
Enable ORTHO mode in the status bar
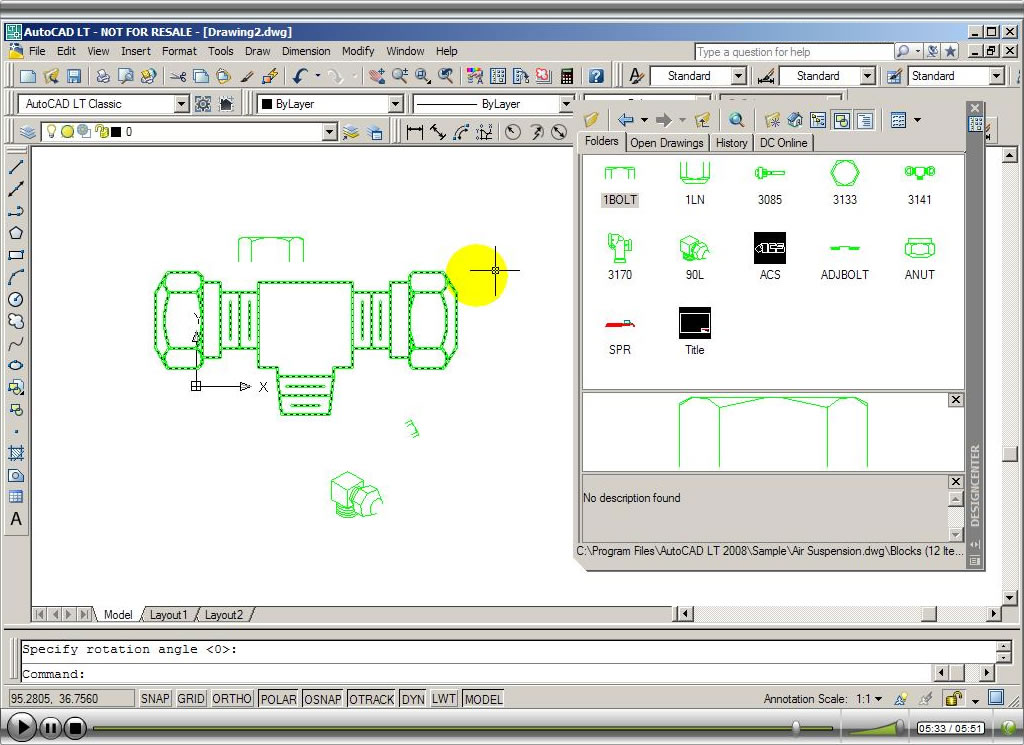(x=232, y=698)
